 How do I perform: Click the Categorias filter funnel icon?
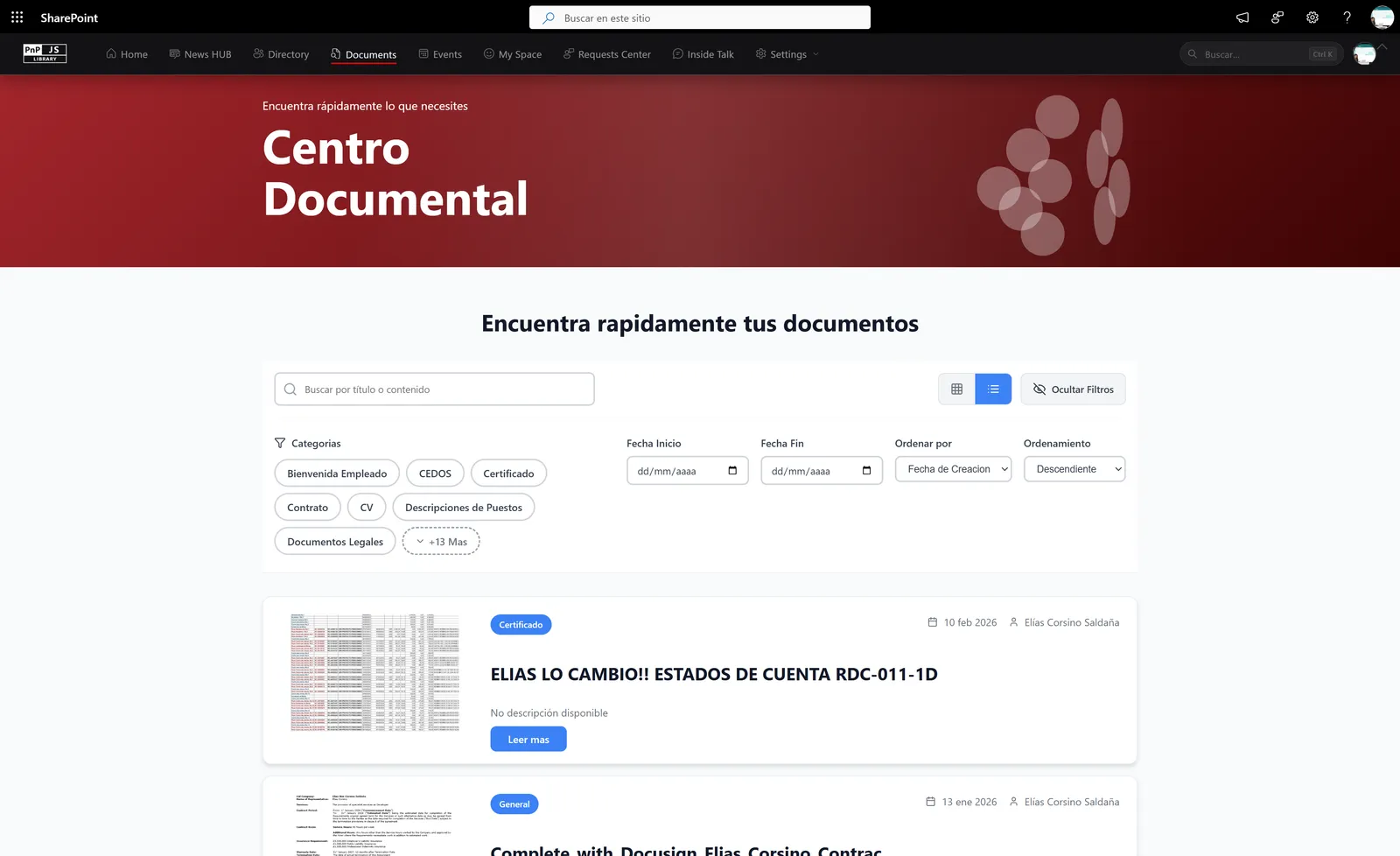(280, 444)
